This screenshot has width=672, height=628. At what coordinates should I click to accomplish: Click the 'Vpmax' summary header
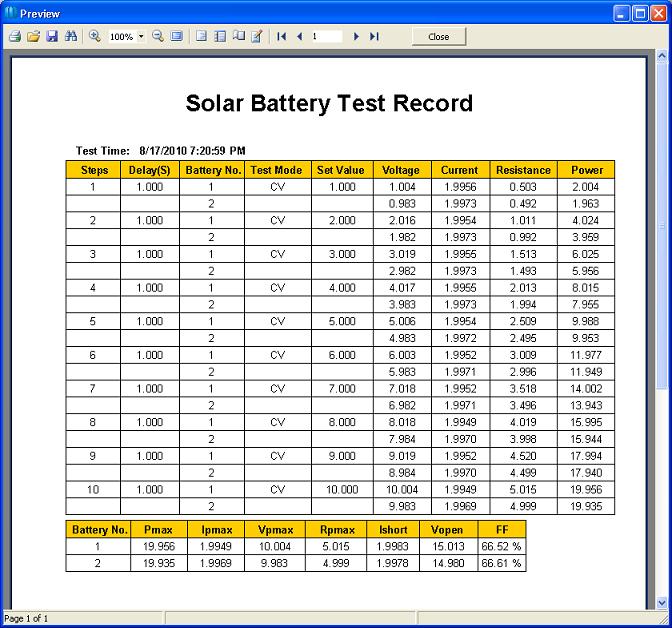(275, 529)
